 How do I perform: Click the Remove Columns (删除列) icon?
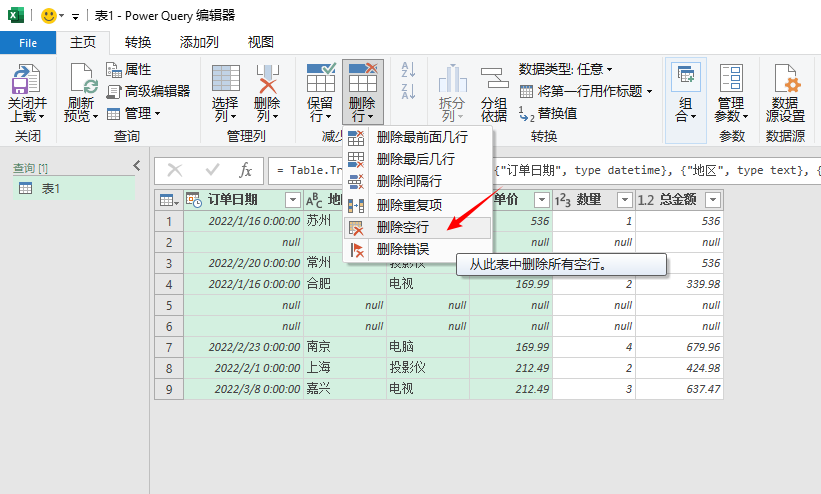[268, 79]
